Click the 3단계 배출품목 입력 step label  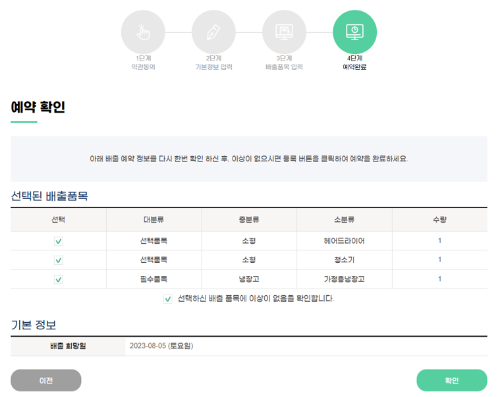coord(284,62)
